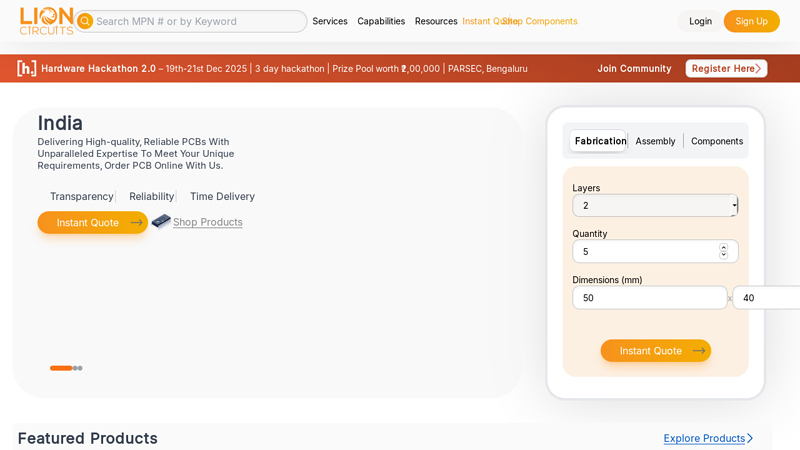
Task: Click Join Community in the banner
Action: 634,68
